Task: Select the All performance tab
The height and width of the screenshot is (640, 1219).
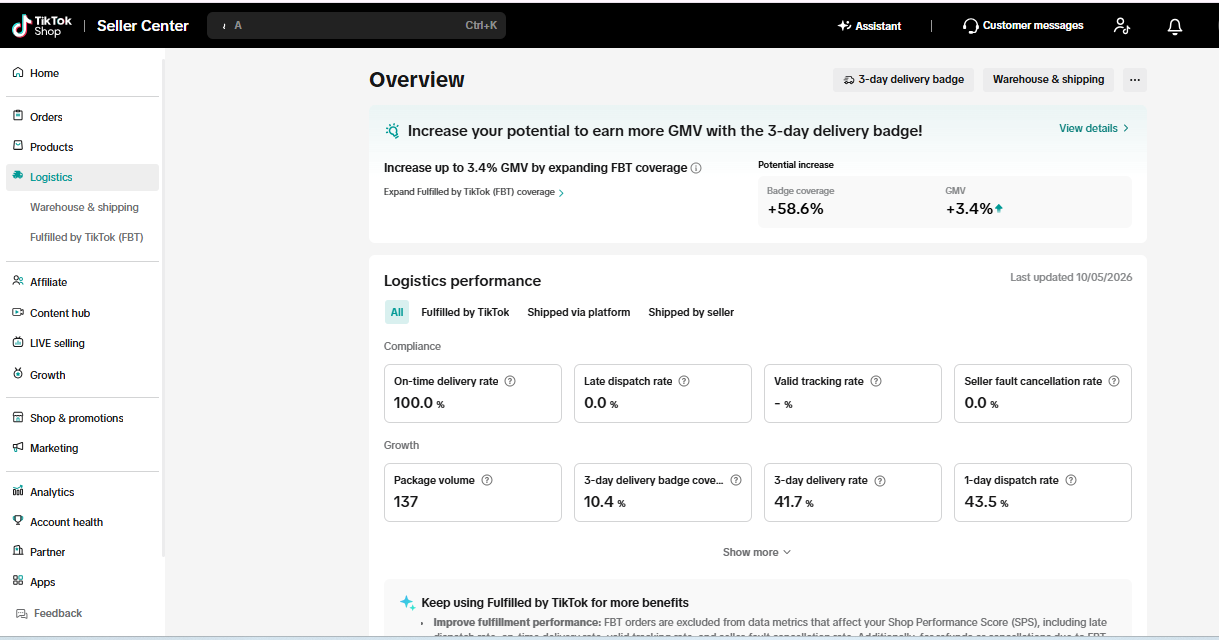Action: click(397, 312)
